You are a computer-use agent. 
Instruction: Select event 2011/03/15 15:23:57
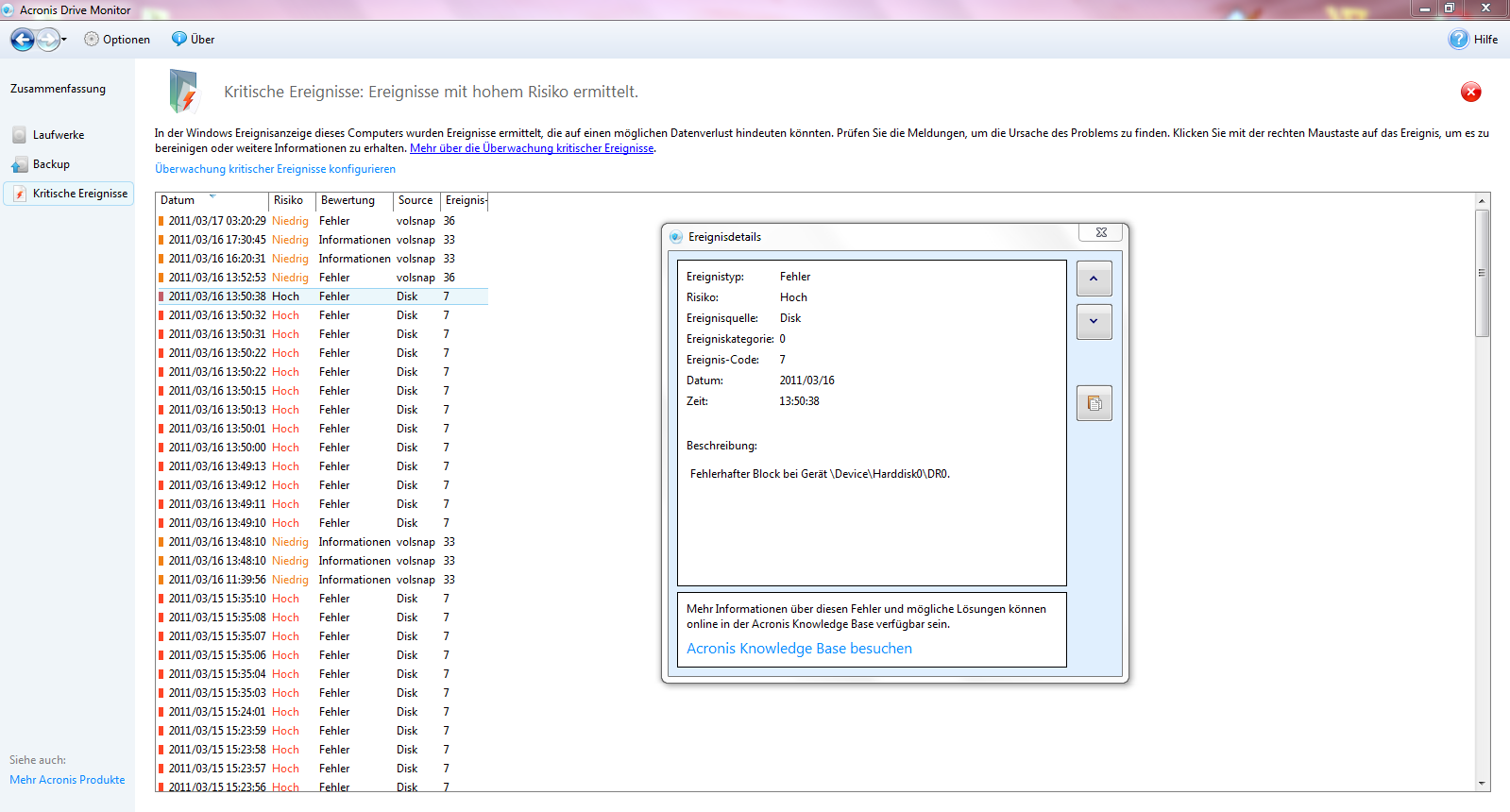[322, 769]
